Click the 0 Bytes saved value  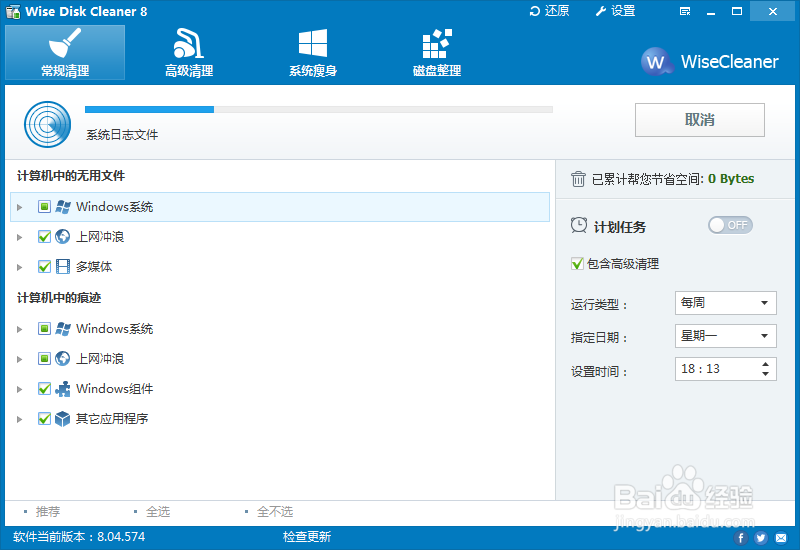(x=731, y=179)
